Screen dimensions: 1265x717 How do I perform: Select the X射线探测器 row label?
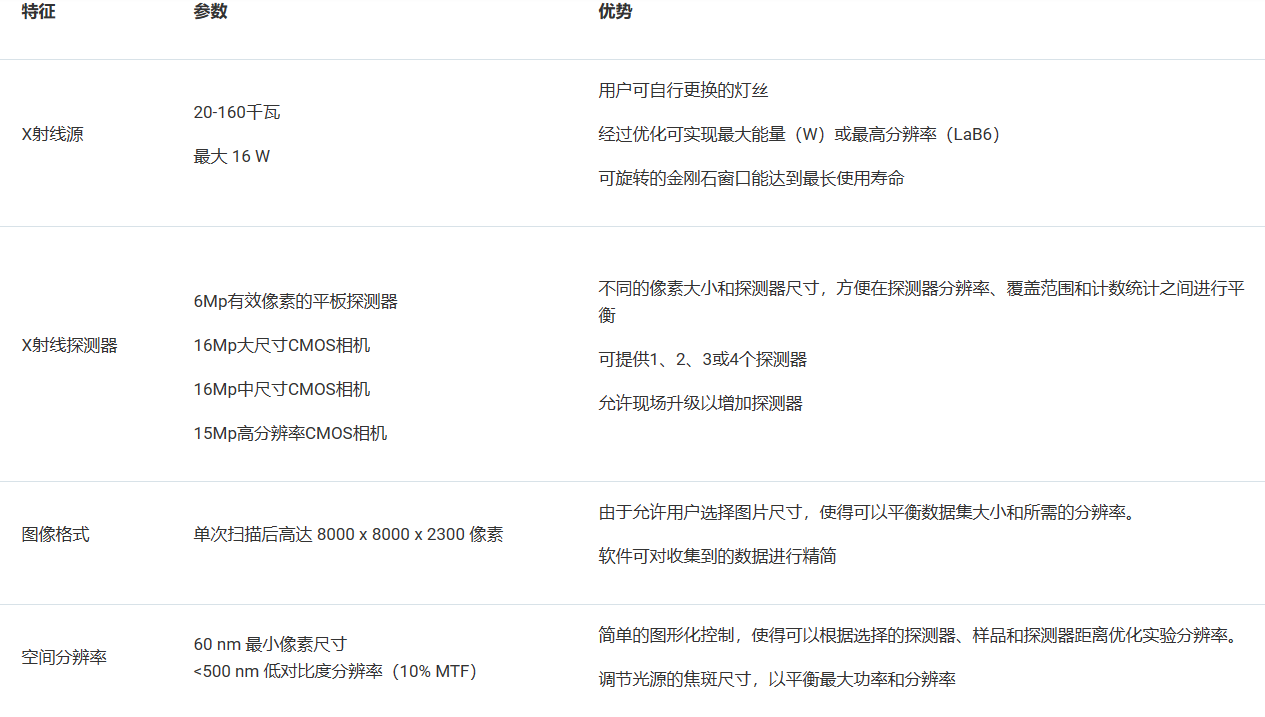tap(62, 345)
